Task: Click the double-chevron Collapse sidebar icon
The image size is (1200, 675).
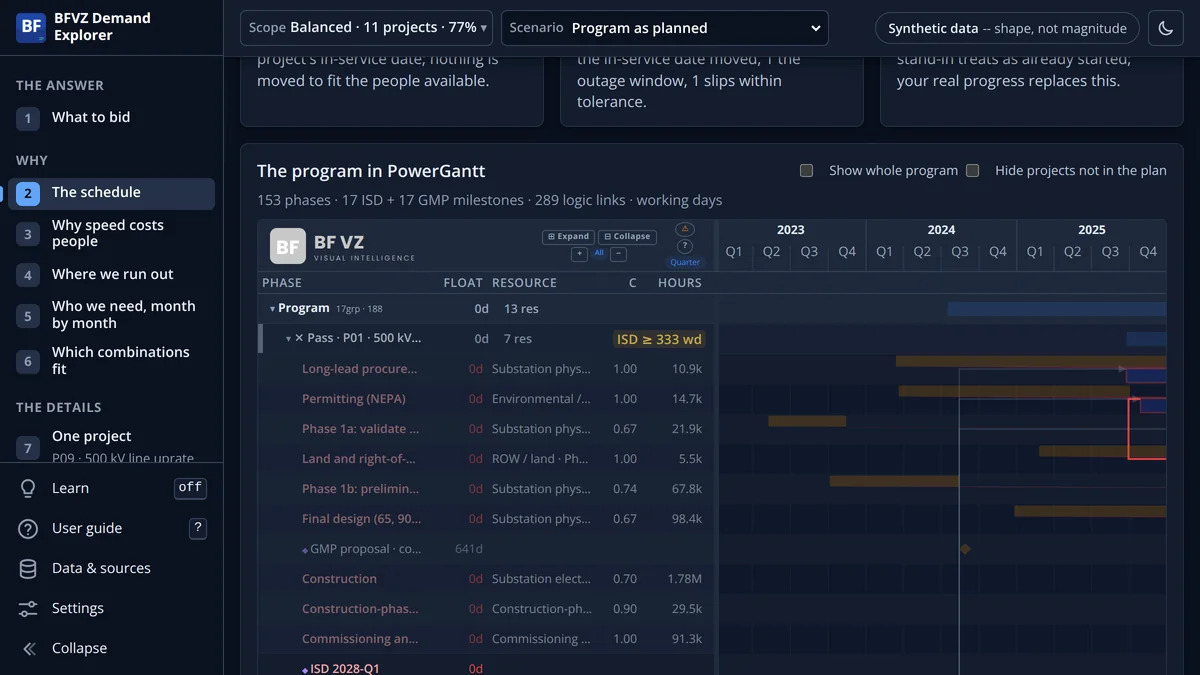Action: click(28, 648)
